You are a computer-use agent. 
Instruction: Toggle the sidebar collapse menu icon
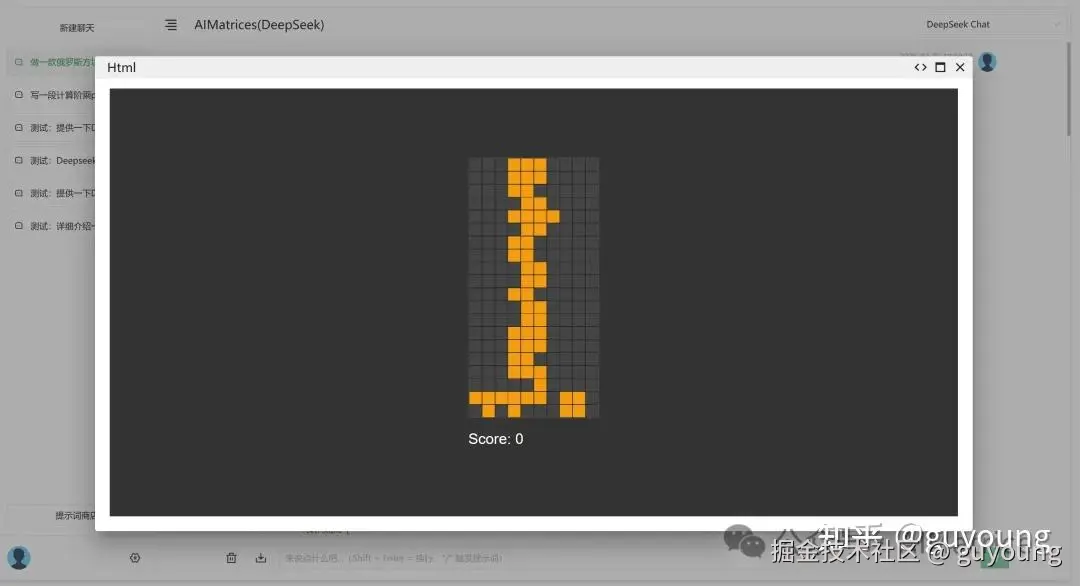click(171, 25)
